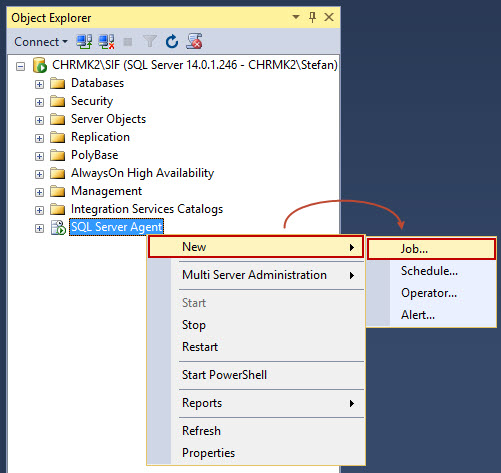Image resolution: width=501 pixels, height=473 pixels.
Task: Open the Connect dropdown
Action: point(41,42)
